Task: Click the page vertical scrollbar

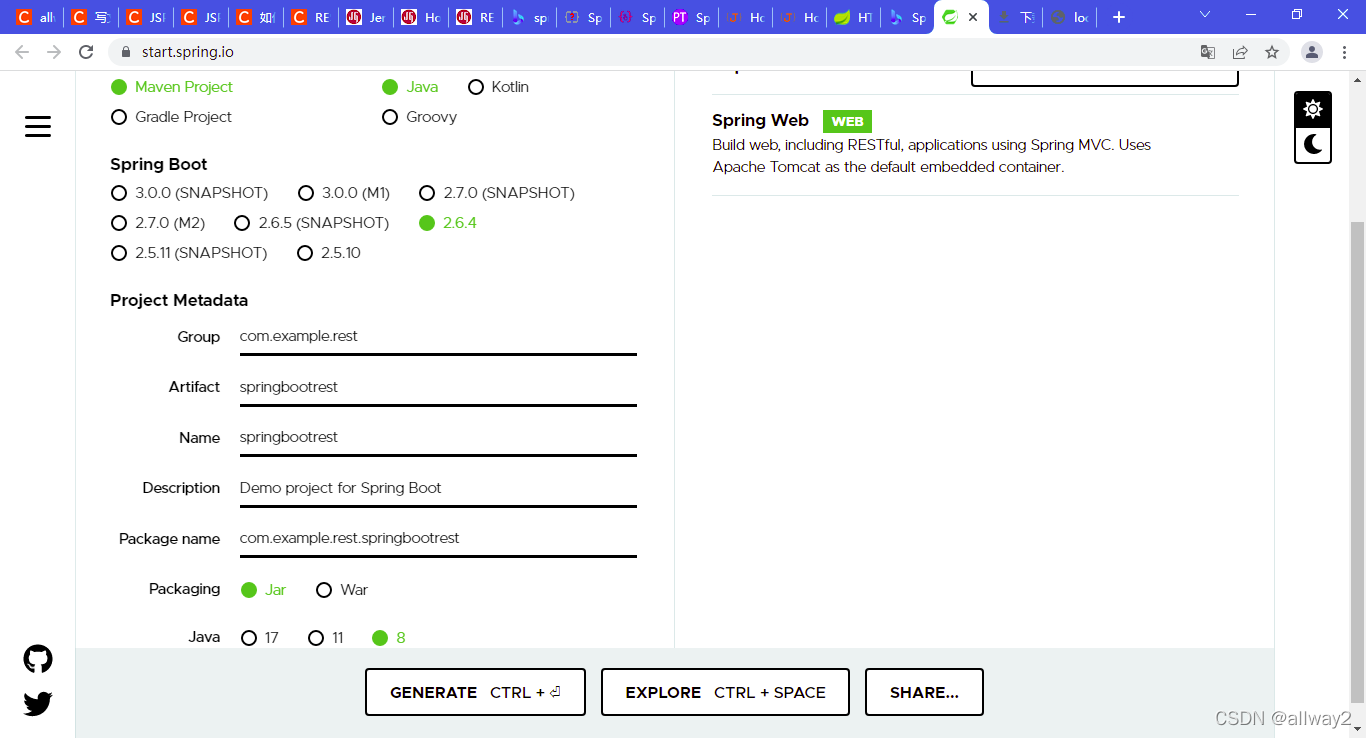Action: [x=1357, y=460]
